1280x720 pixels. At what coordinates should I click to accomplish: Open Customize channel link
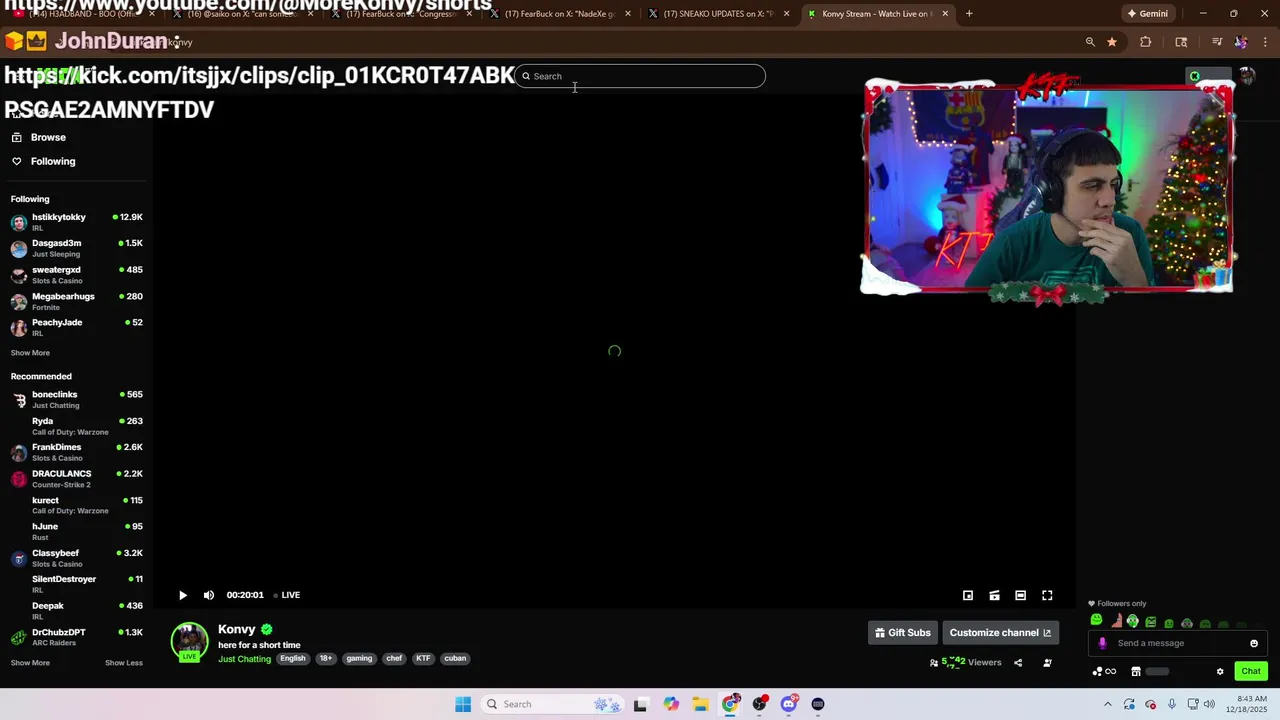pos(1000,633)
